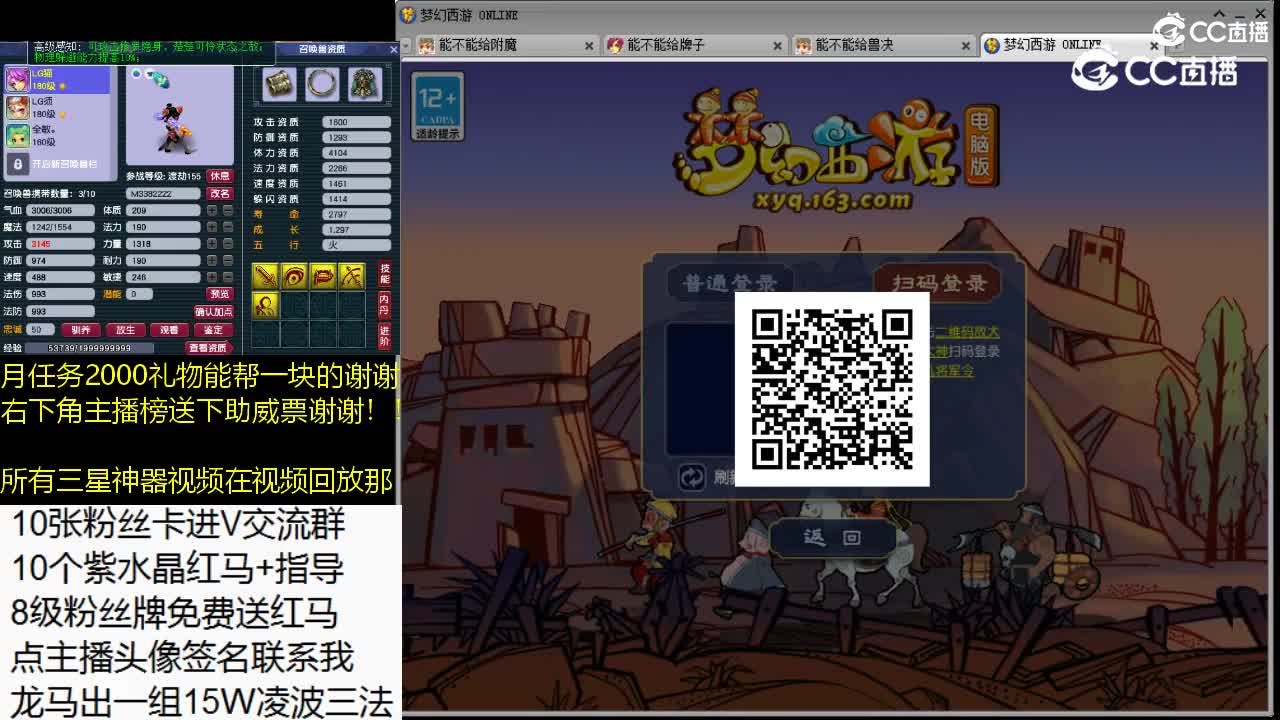Close the 能不能给牌子 tab
Screen dimensions: 1280x720
point(777,46)
